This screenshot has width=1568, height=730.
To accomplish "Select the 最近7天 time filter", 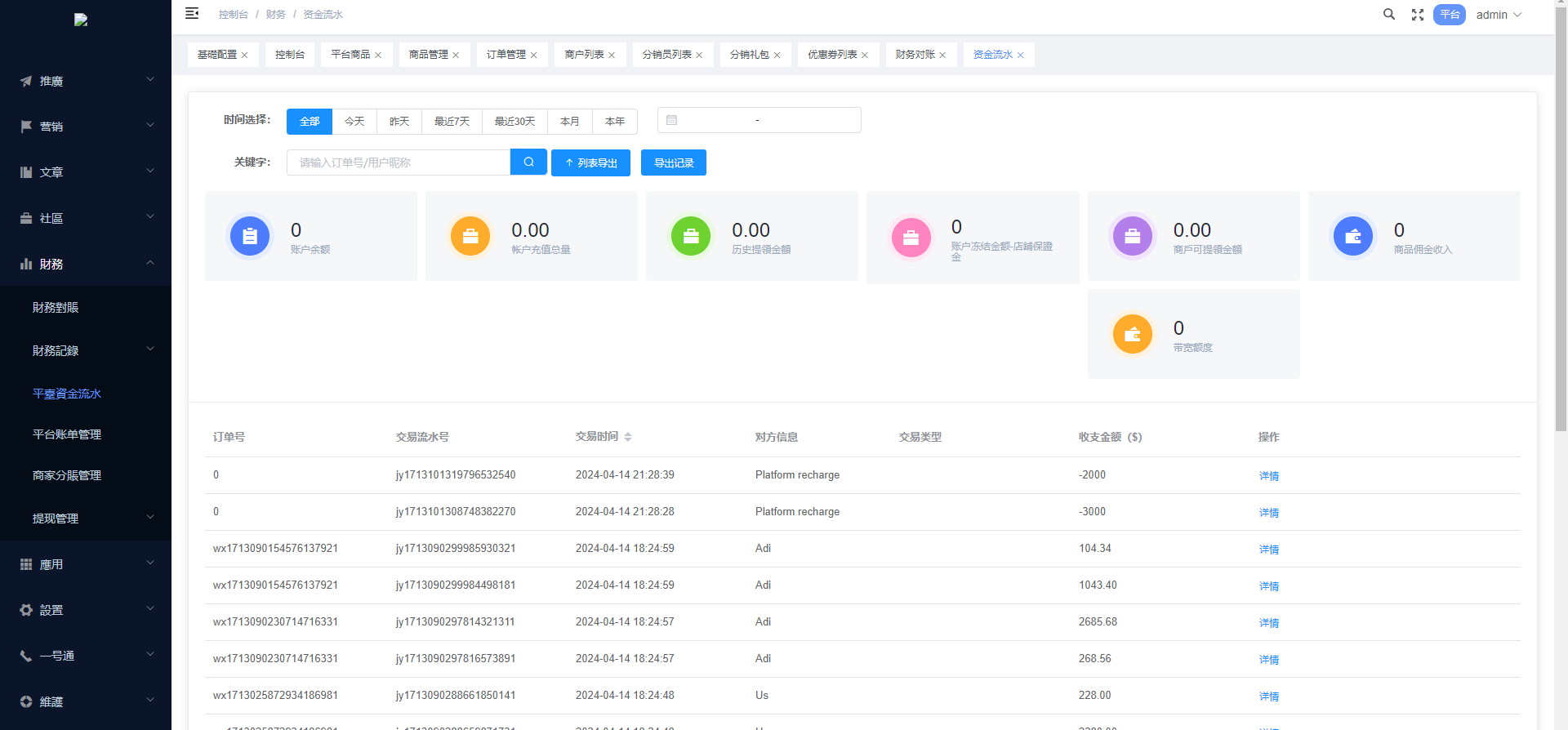I will point(452,122).
